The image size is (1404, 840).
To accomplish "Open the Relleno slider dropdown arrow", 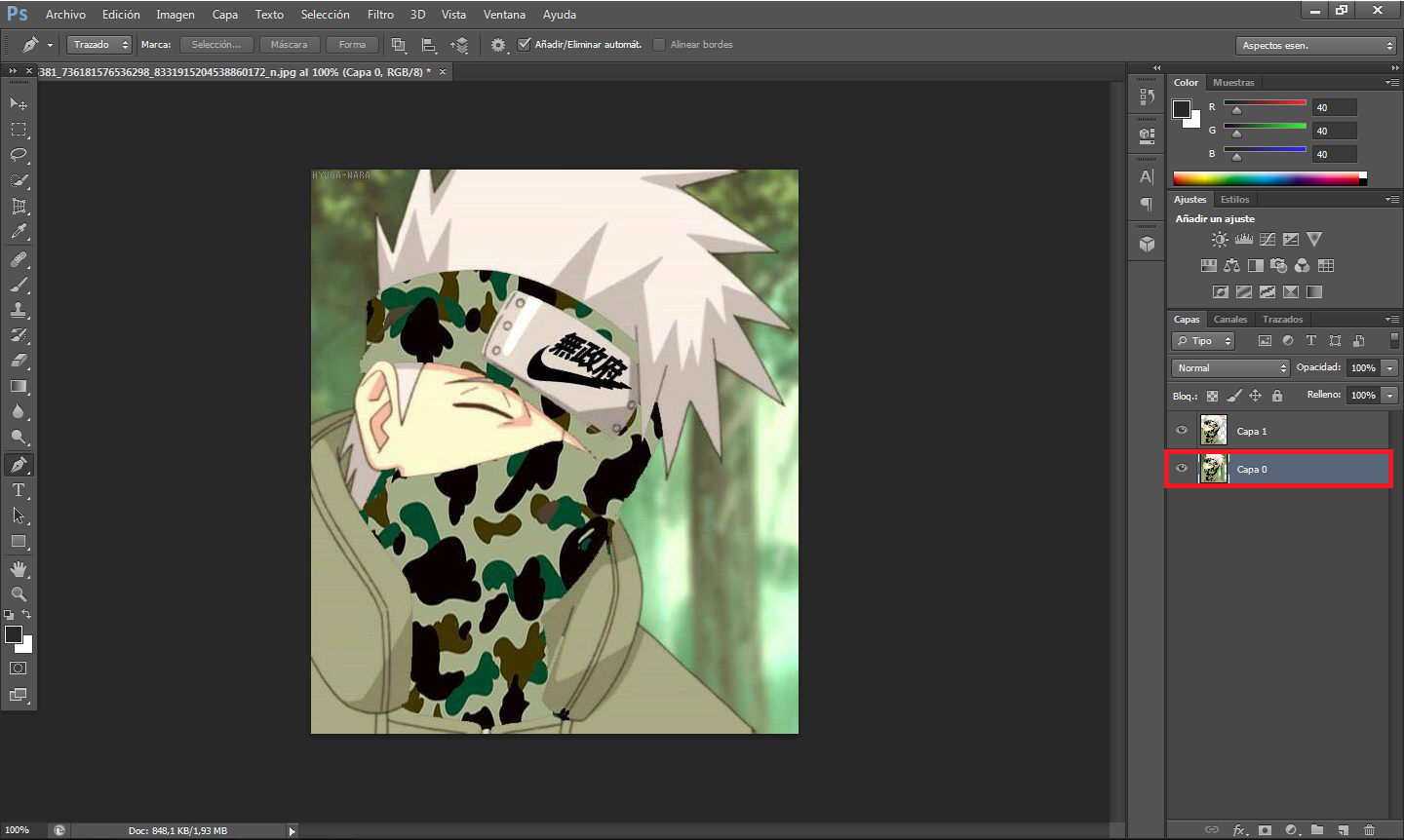I will tap(1389, 396).
